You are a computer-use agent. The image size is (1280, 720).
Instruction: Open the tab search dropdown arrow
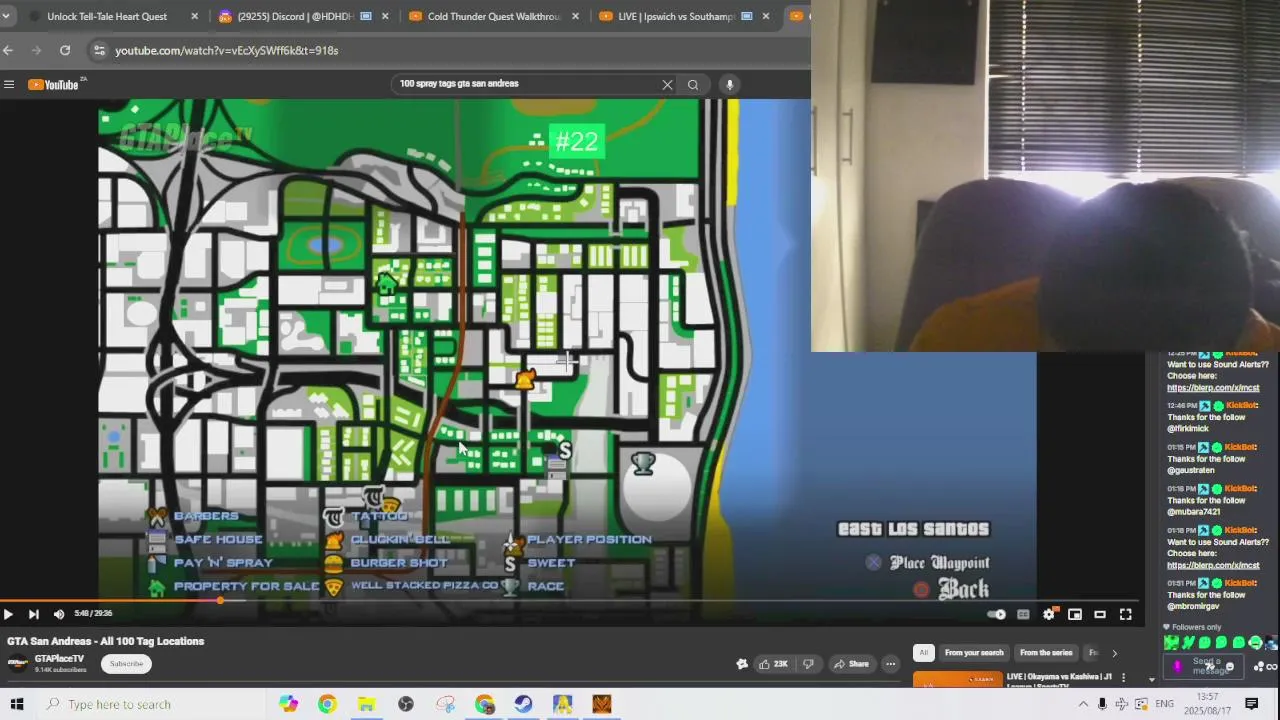click(x=6, y=16)
